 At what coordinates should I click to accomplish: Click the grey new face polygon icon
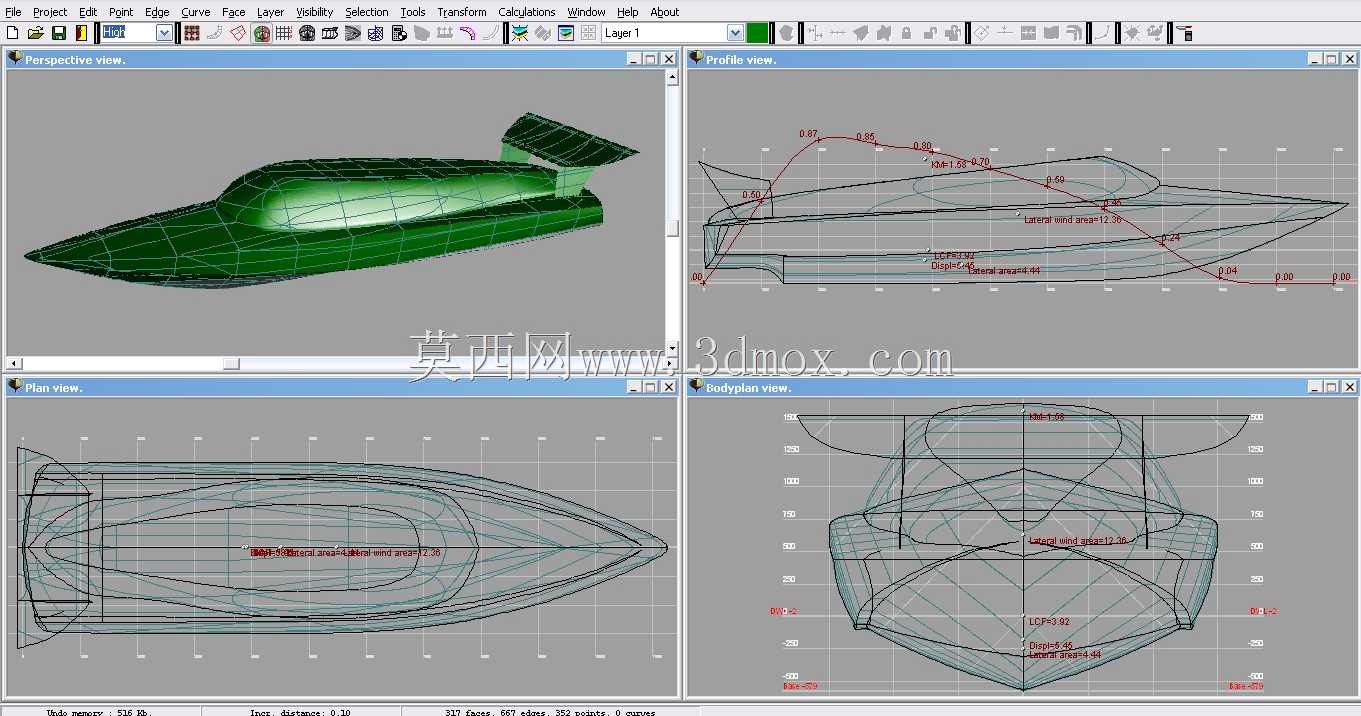tap(786, 33)
